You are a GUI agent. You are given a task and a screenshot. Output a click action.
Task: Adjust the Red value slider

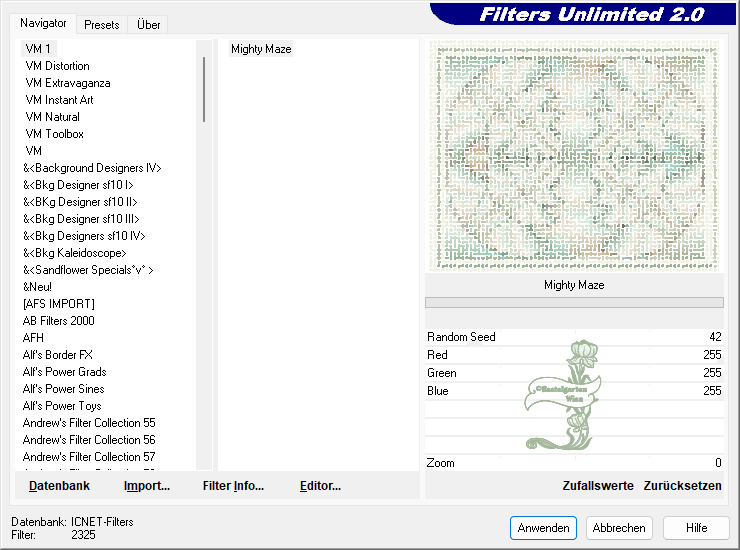(574, 355)
